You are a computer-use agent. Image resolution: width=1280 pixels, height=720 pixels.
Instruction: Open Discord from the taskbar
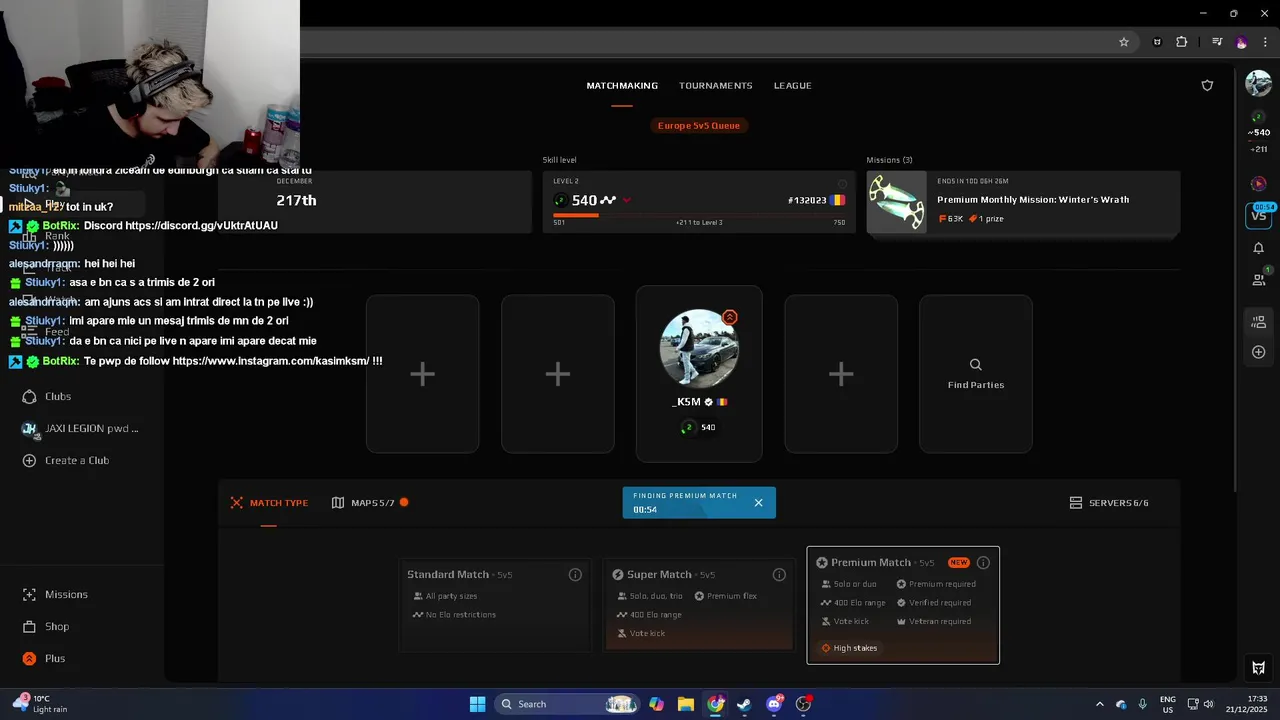pos(774,704)
